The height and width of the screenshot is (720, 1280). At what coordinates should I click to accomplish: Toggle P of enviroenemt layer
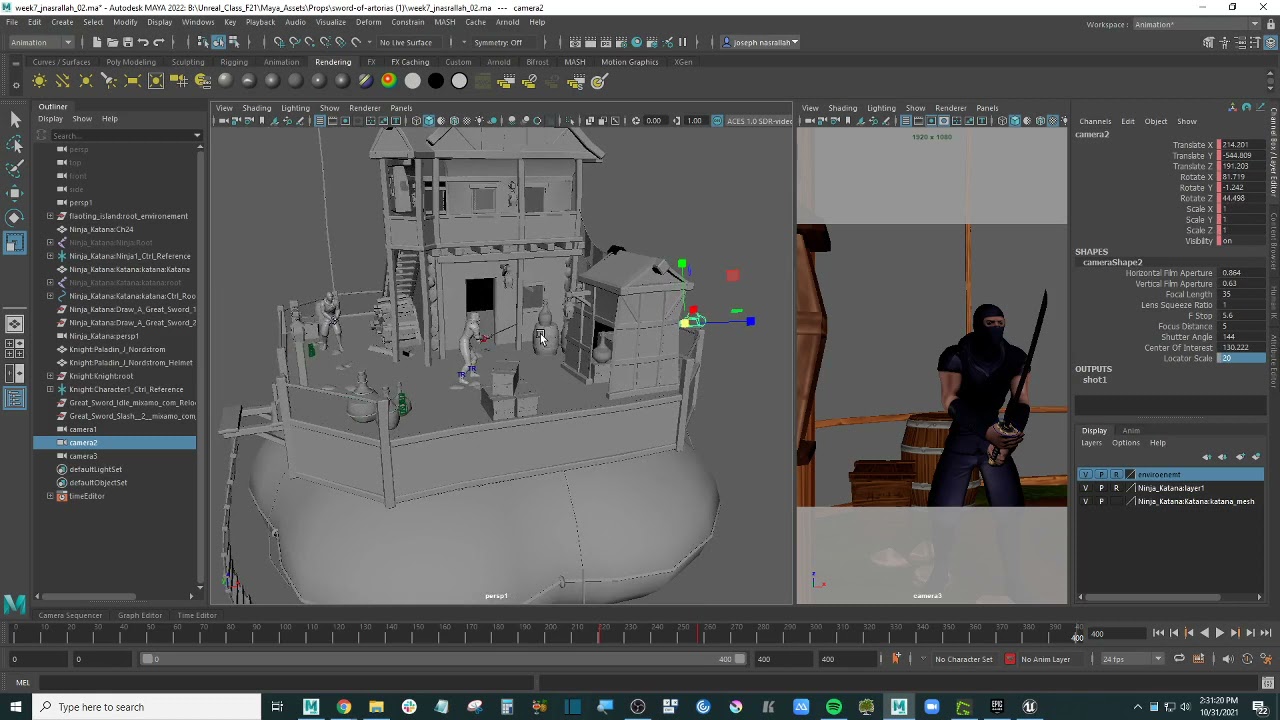click(x=1101, y=475)
